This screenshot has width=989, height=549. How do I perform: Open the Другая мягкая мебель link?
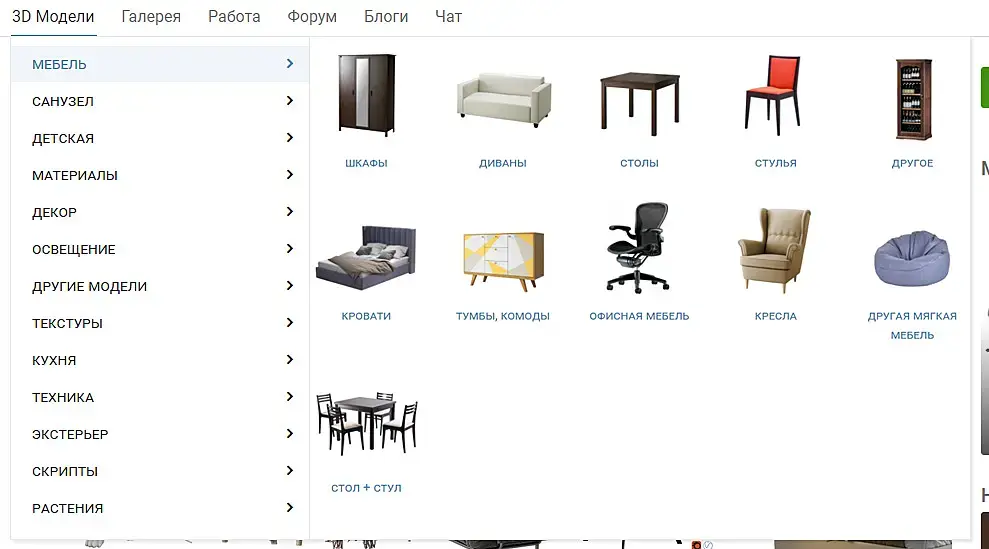pyautogui.click(x=912, y=326)
